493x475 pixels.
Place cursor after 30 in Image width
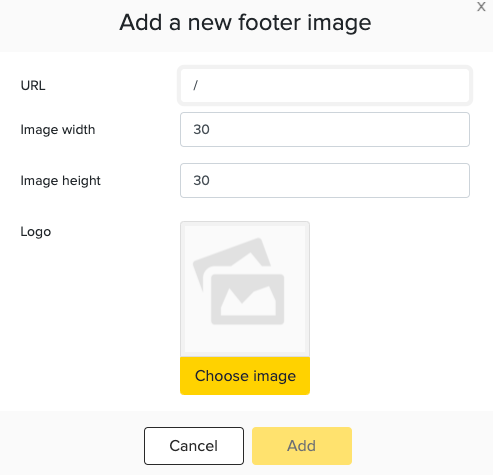click(210, 129)
